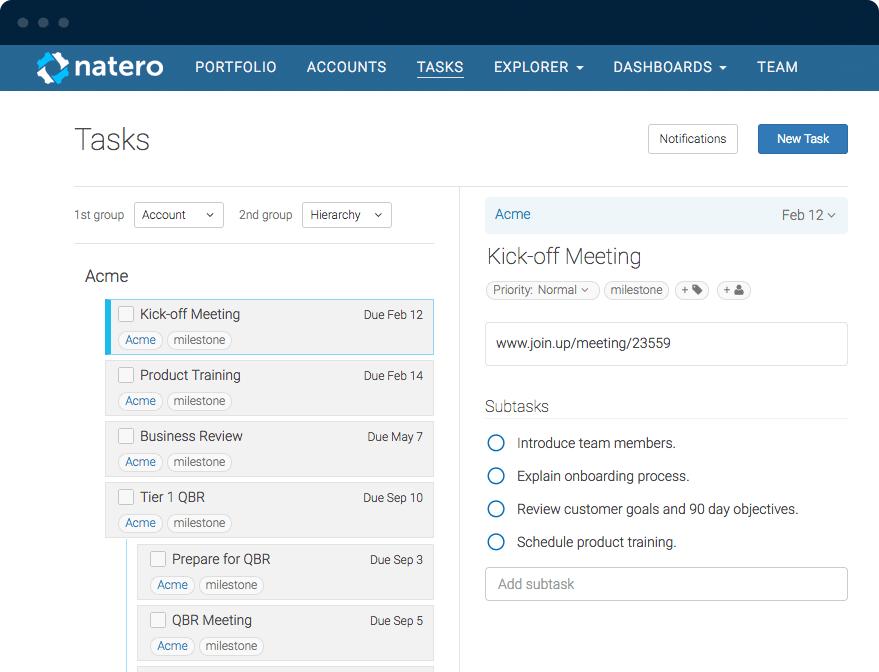Click the Add subtask input field
879x672 pixels.
(666, 584)
